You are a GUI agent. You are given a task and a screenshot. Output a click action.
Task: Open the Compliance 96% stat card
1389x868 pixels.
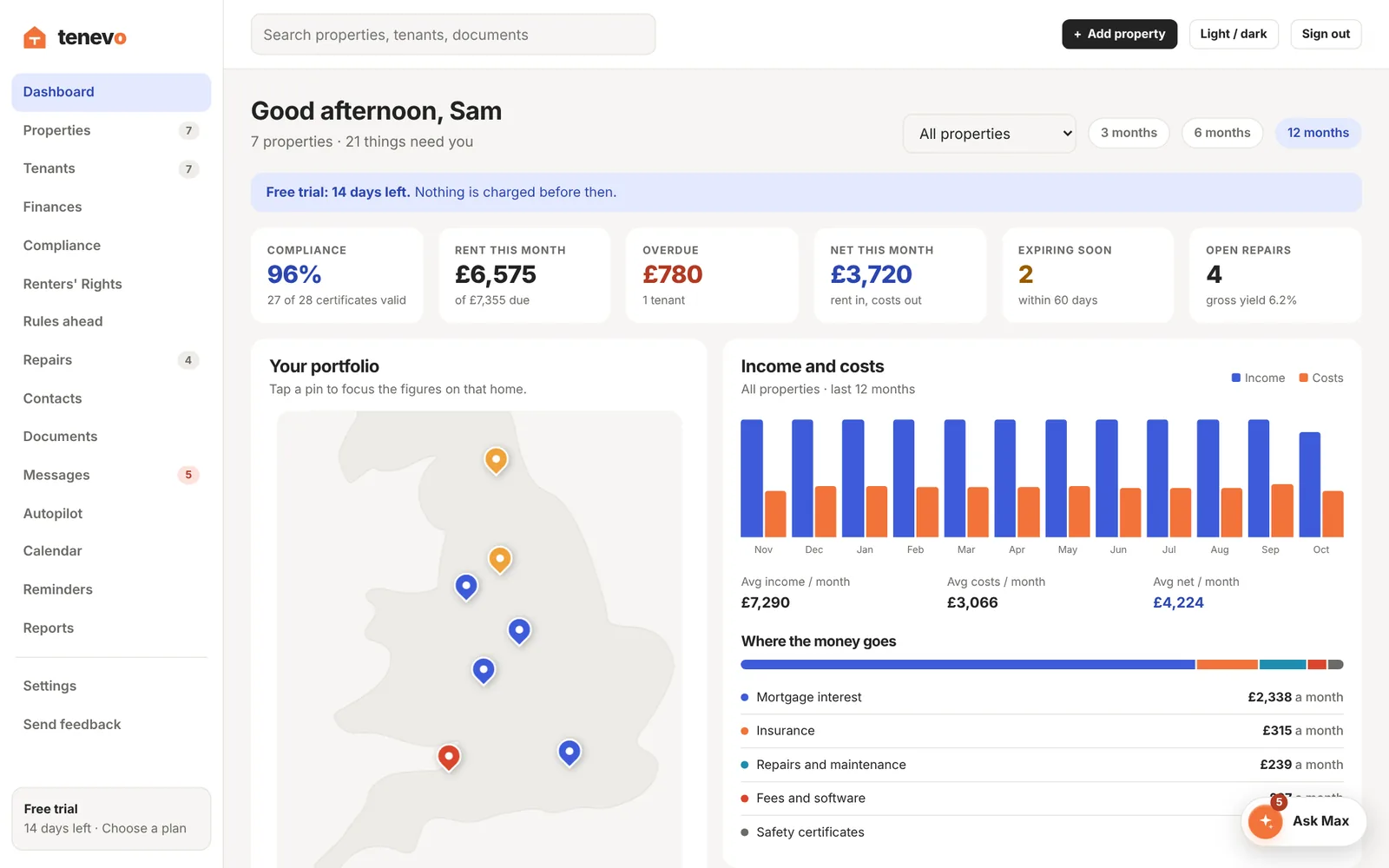(x=337, y=275)
